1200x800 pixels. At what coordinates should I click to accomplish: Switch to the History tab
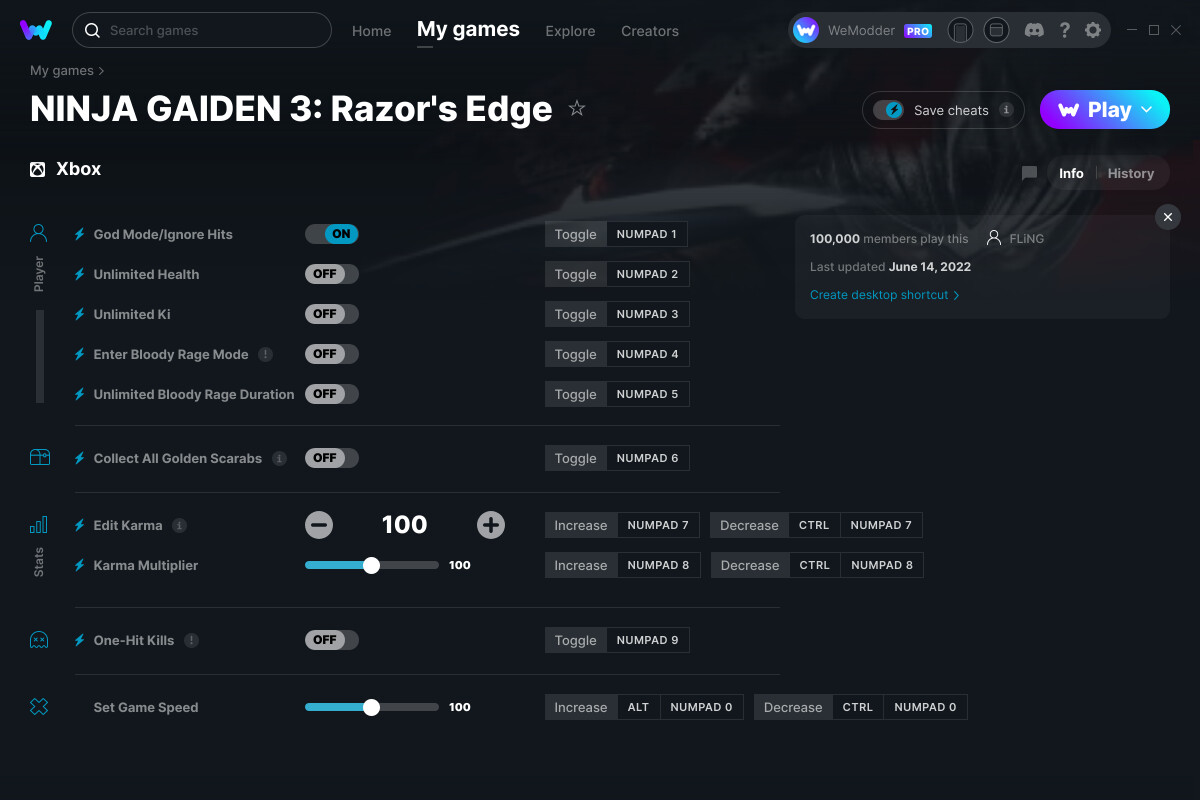click(1131, 173)
